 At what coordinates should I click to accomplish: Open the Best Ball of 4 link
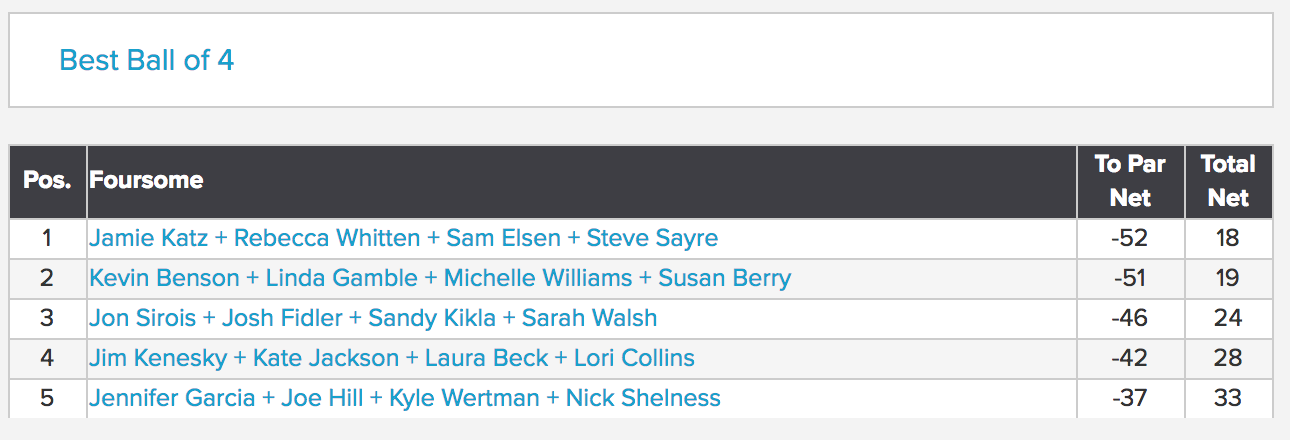point(147,60)
